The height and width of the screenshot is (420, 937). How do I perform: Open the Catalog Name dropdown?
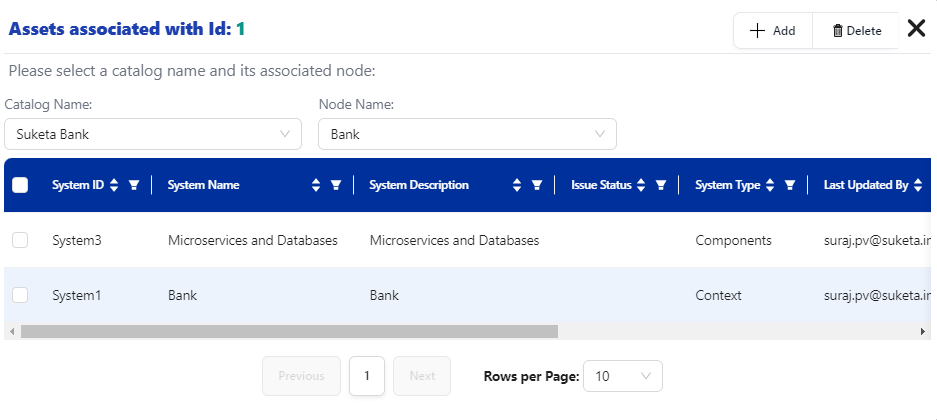(152, 133)
